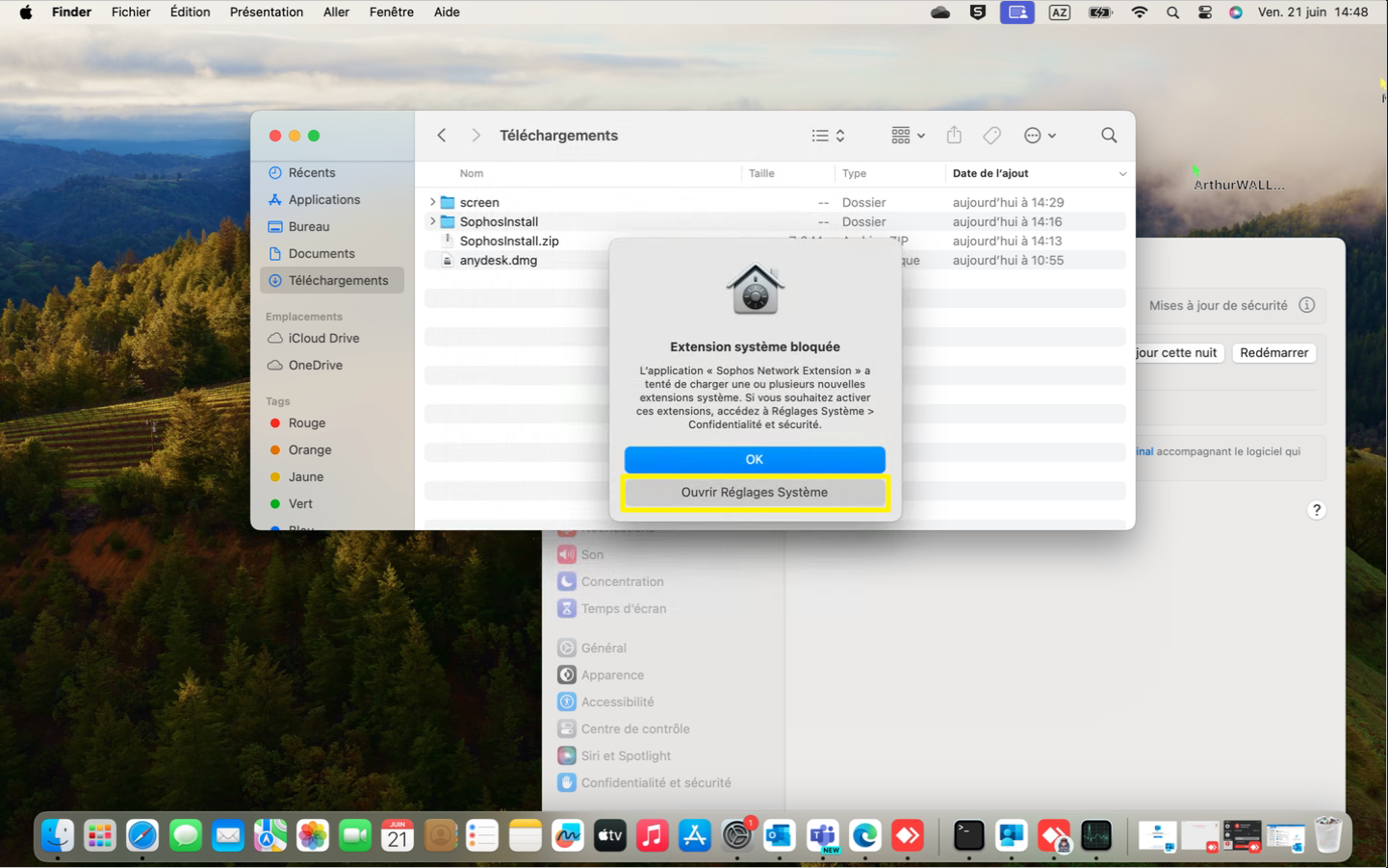Open the Calendar app showing 21
The image size is (1388, 868).
tap(398, 836)
